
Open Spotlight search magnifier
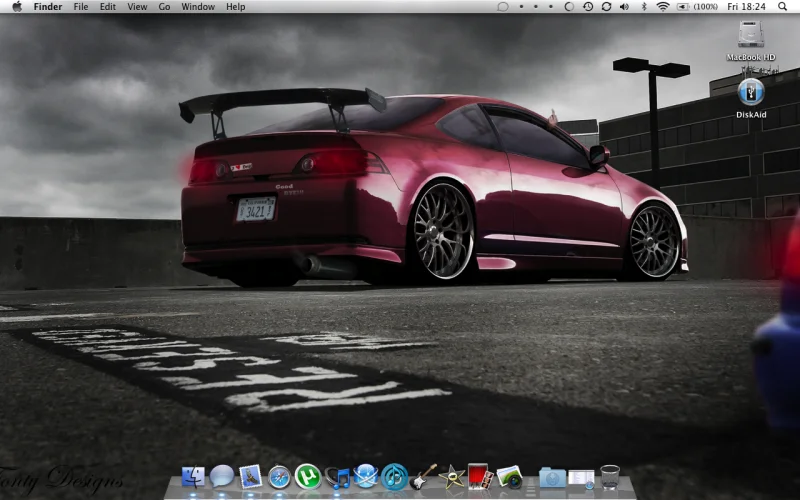782,7
